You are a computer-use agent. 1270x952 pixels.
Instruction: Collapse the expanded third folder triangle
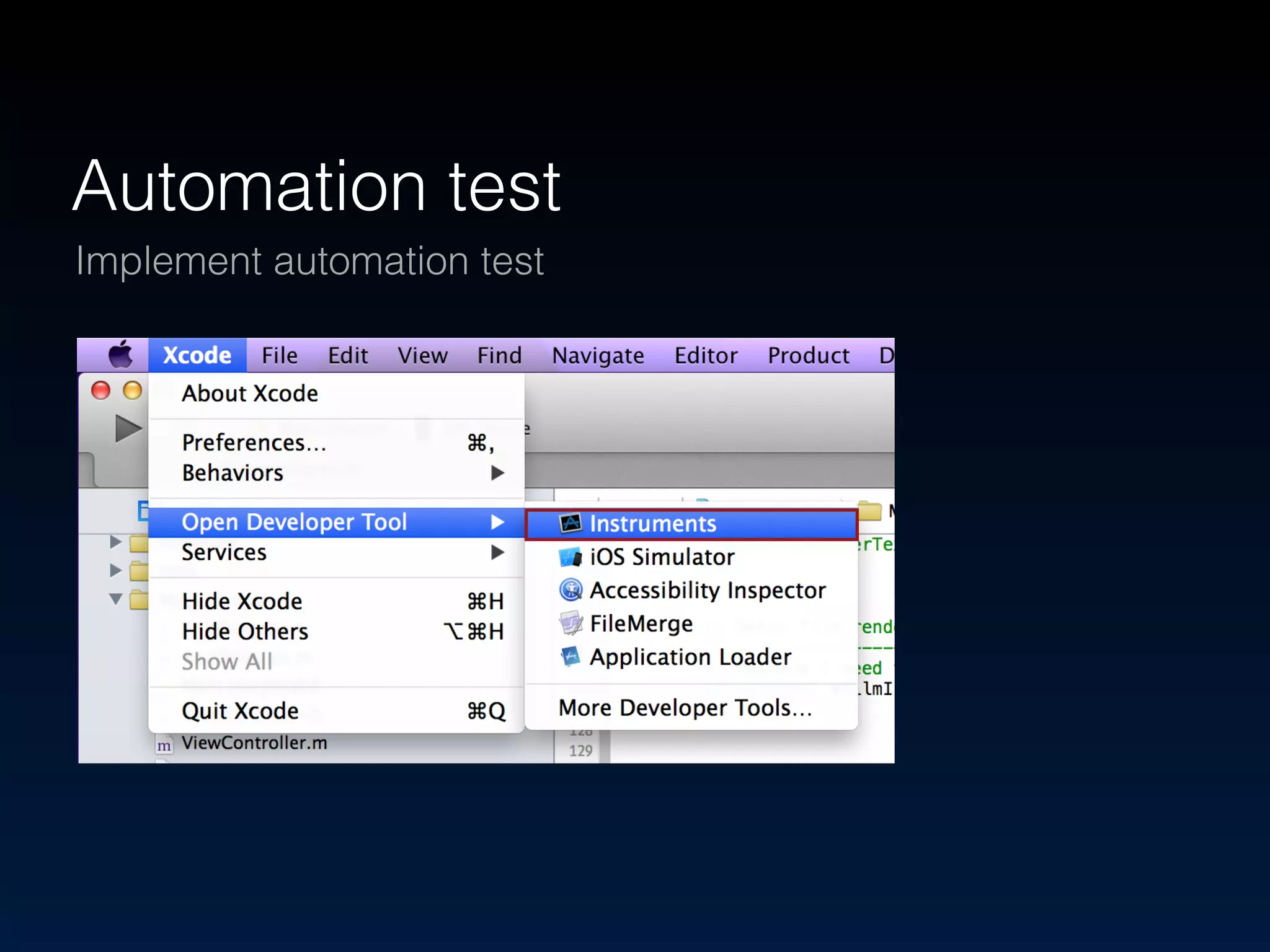coord(115,599)
